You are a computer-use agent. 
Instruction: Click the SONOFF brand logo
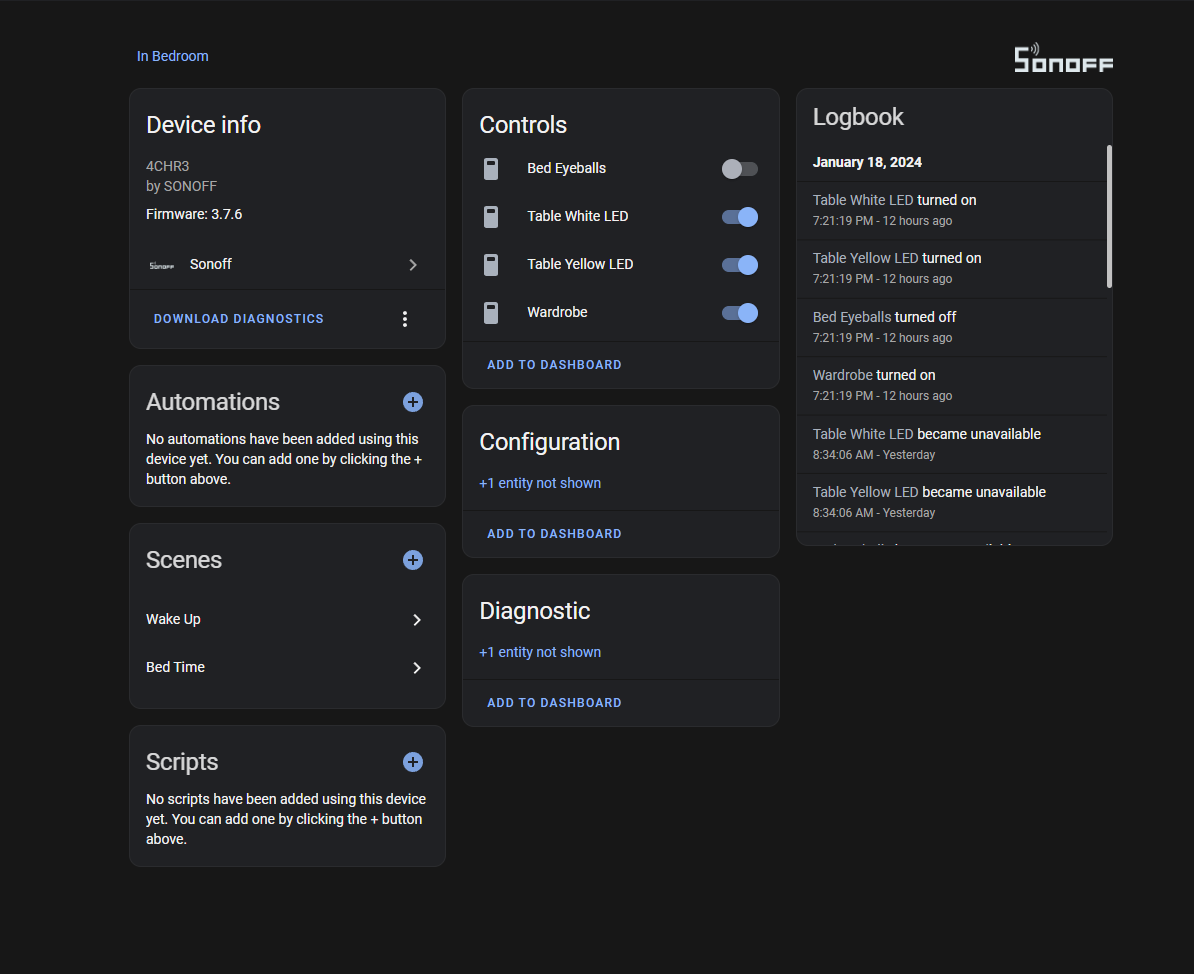tap(1064, 59)
